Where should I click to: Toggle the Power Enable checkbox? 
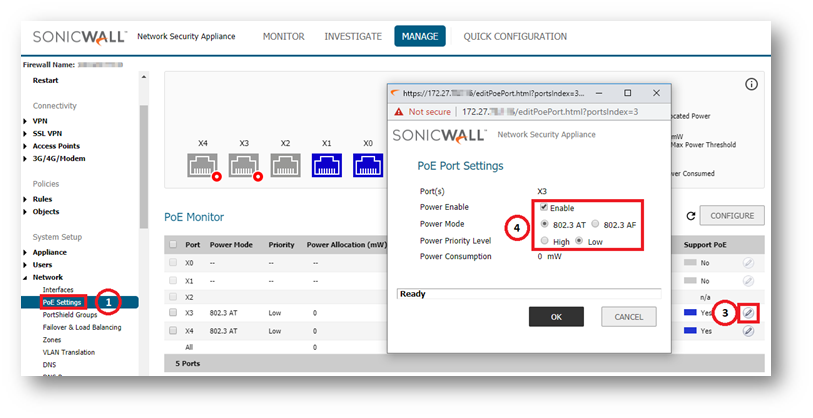544,207
